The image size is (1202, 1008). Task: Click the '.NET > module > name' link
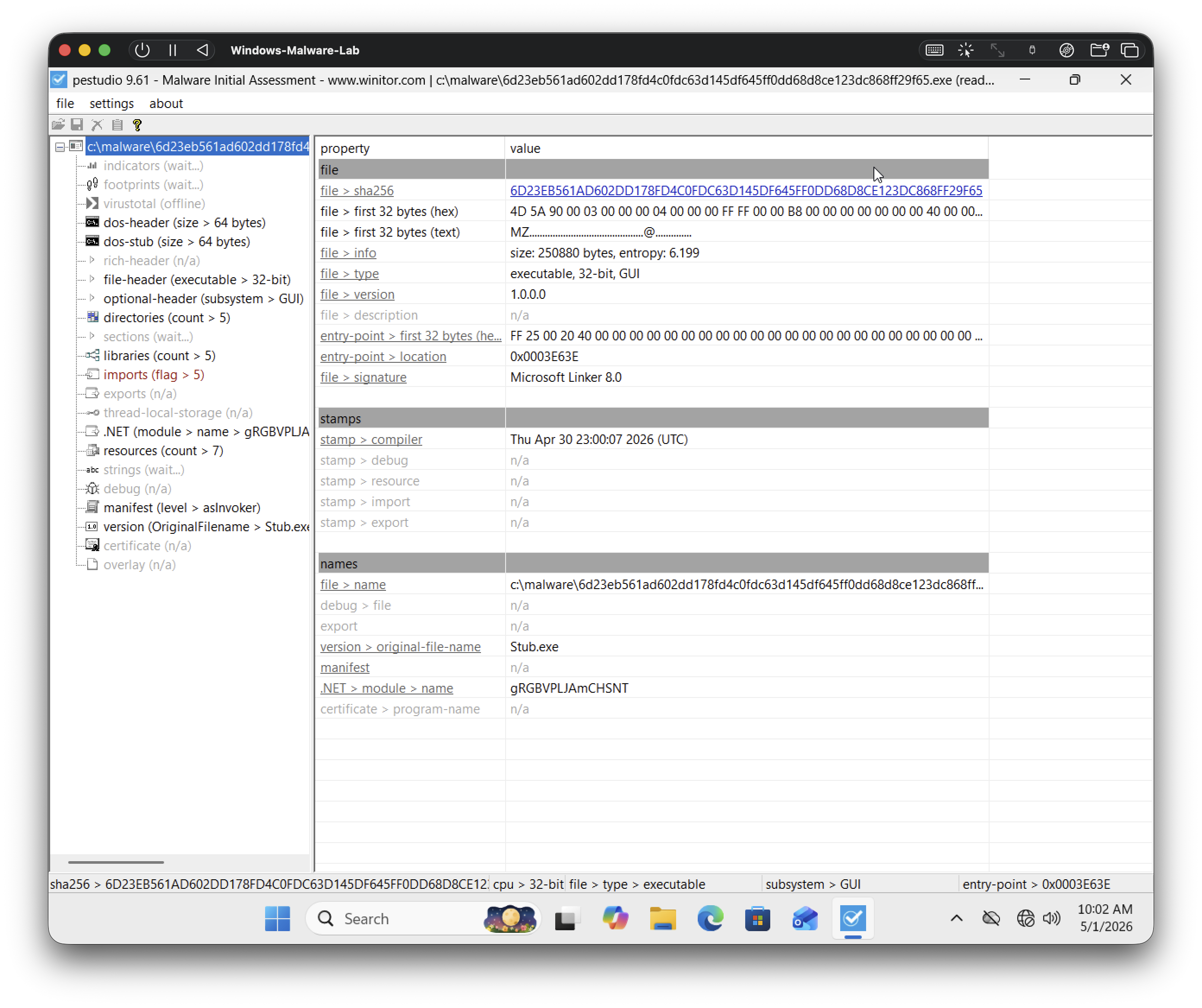(386, 688)
